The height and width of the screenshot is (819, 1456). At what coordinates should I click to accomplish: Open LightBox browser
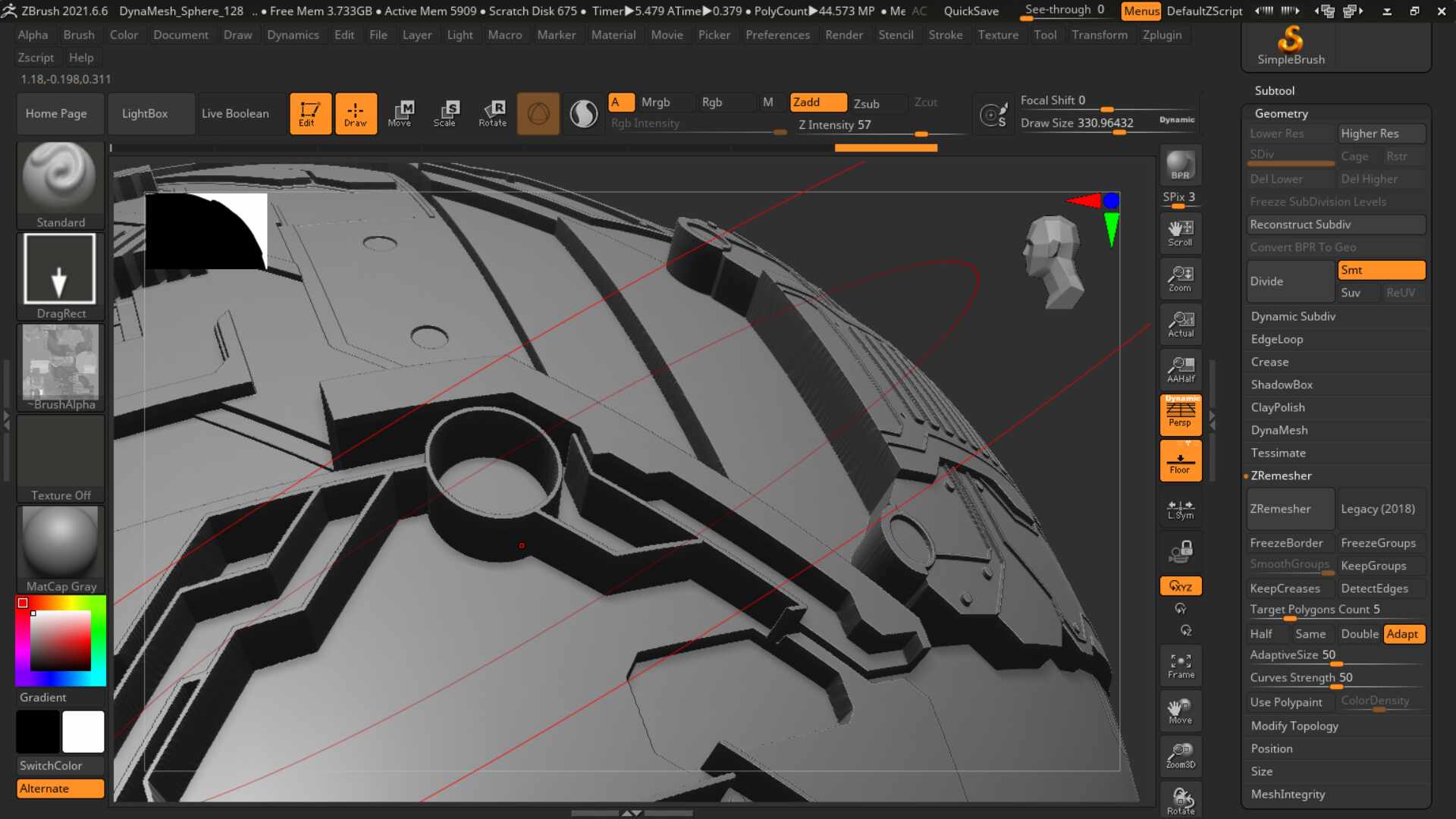[x=145, y=114]
